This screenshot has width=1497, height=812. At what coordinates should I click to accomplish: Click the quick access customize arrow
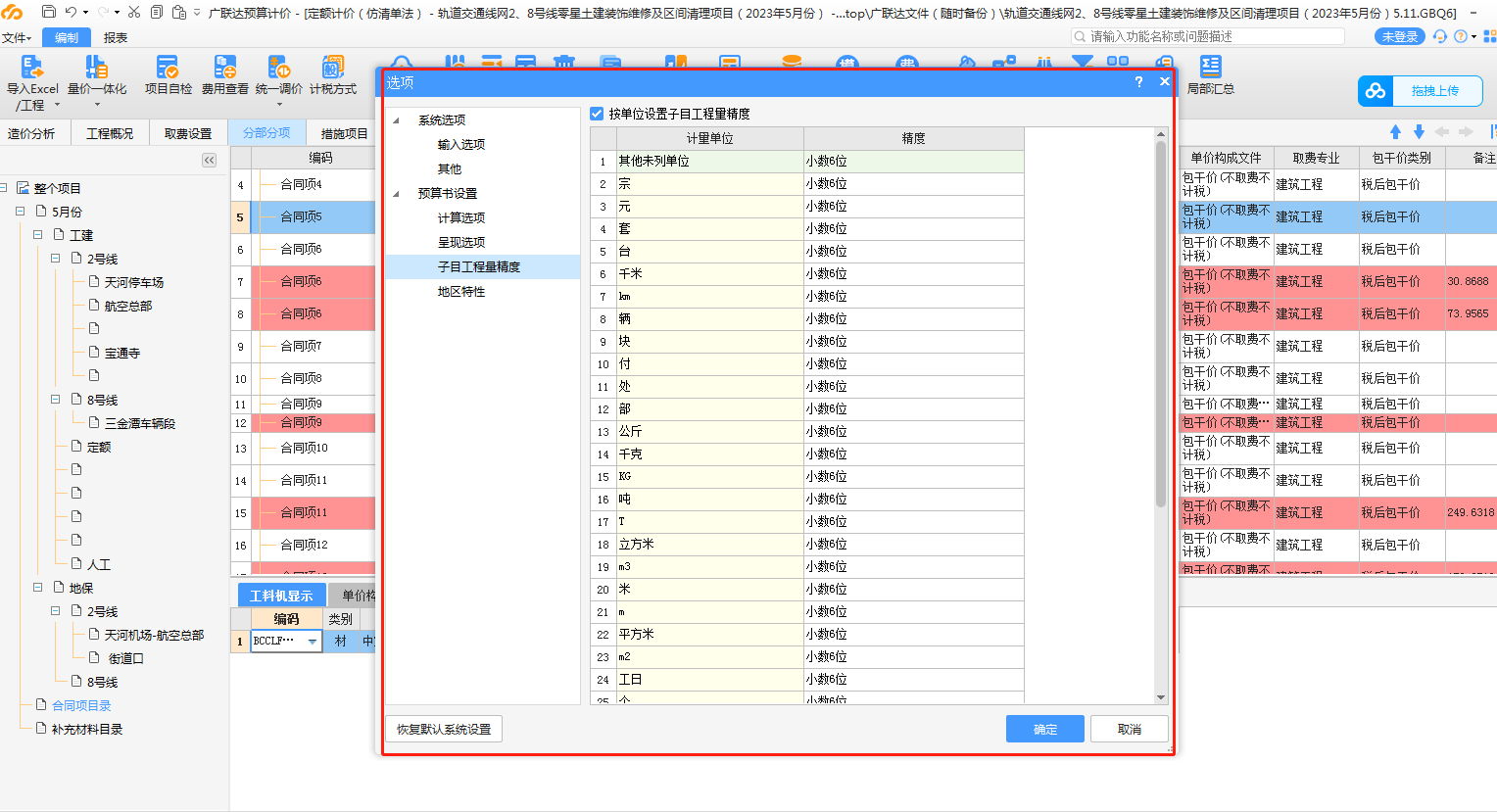[x=197, y=13]
